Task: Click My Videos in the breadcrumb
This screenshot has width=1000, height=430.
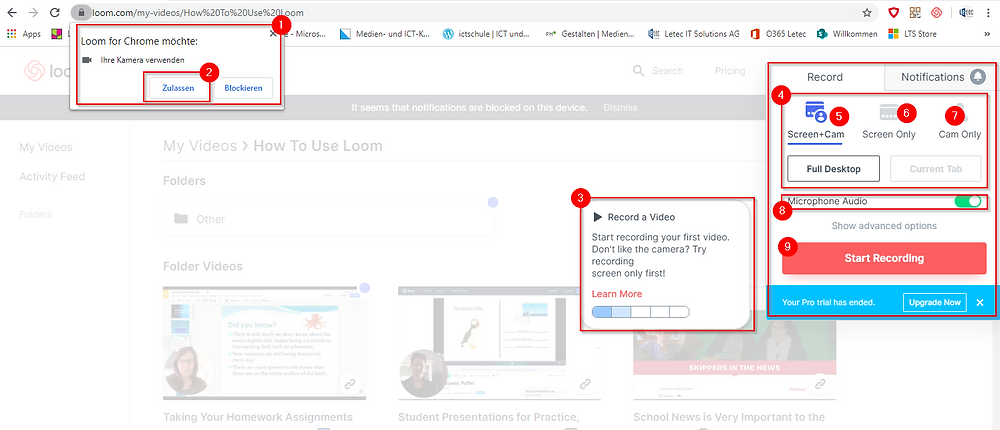Action: 200,146
